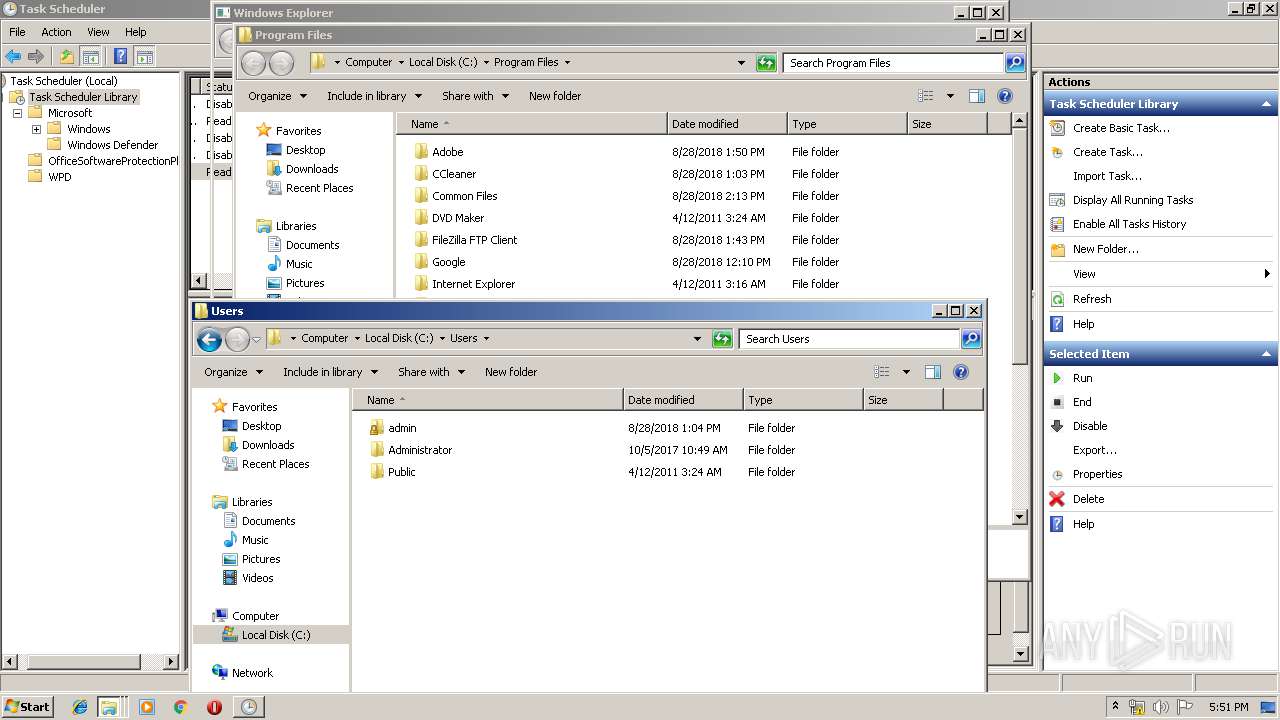Image resolution: width=1280 pixels, height=720 pixels.
Task: Click Create Basic Task icon
Action: (1057, 128)
